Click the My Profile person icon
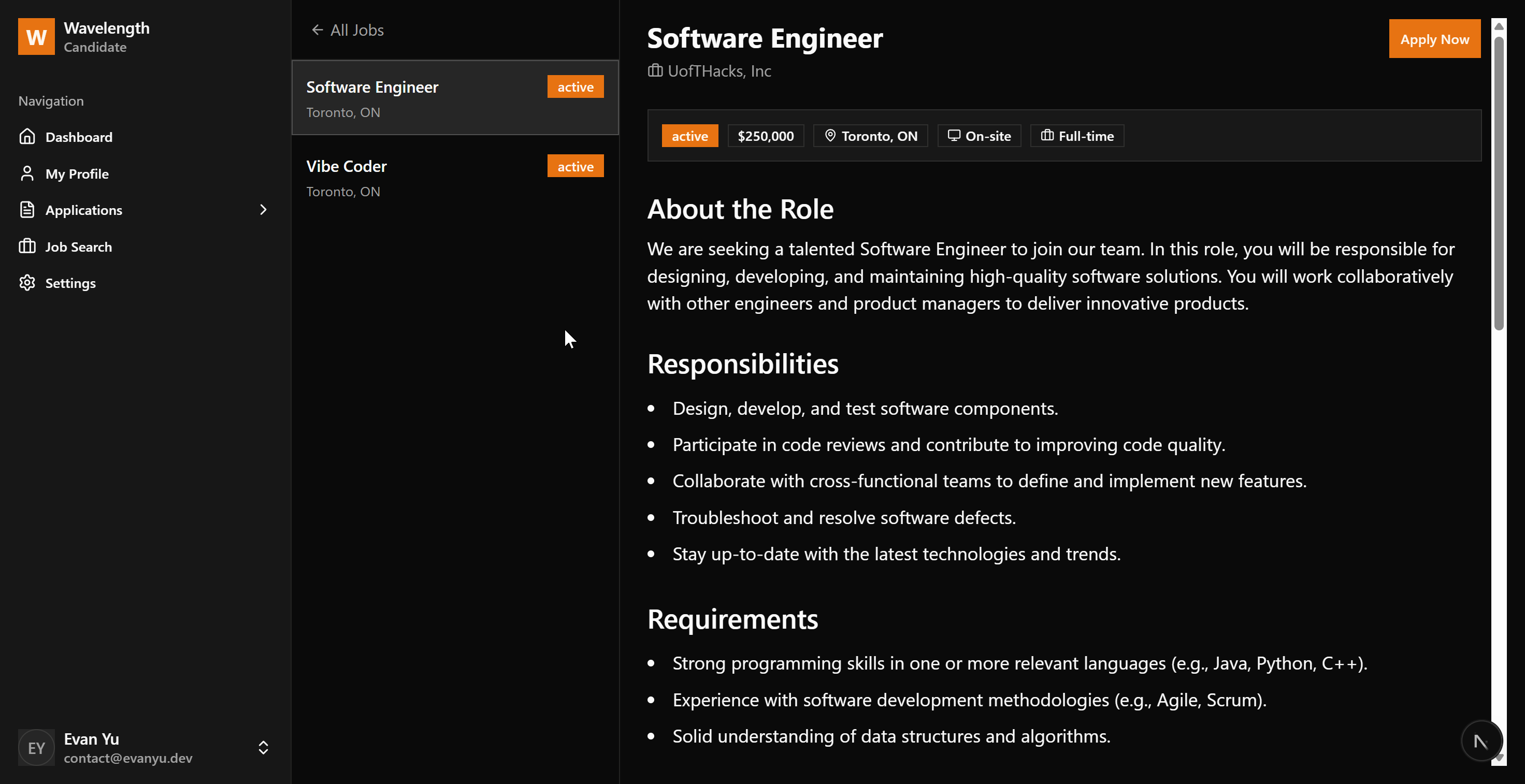This screenshot has height=784, width=1525. [x=27, y=173]
